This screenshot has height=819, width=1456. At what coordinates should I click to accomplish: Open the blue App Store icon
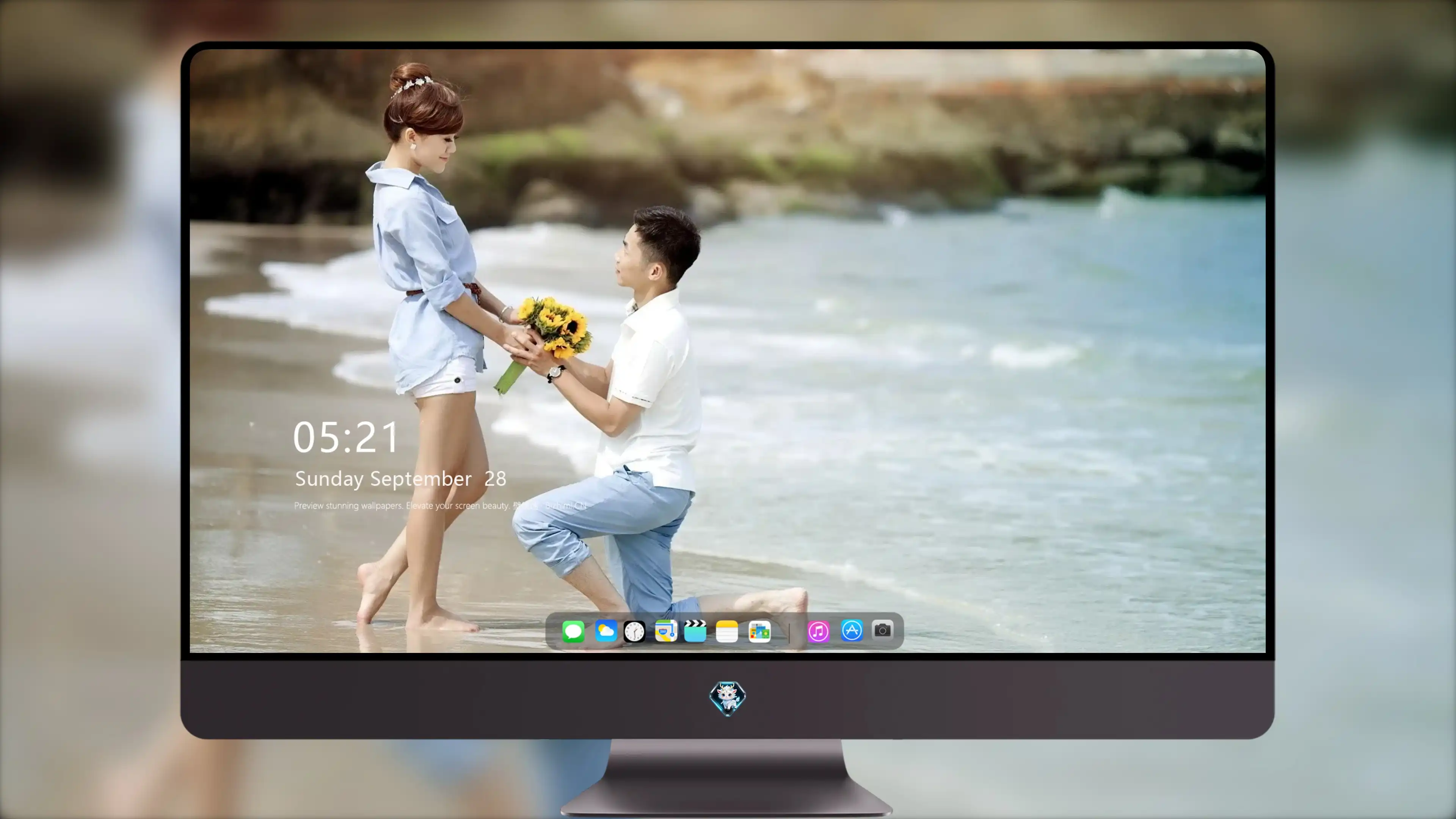(x=852, y=630)
